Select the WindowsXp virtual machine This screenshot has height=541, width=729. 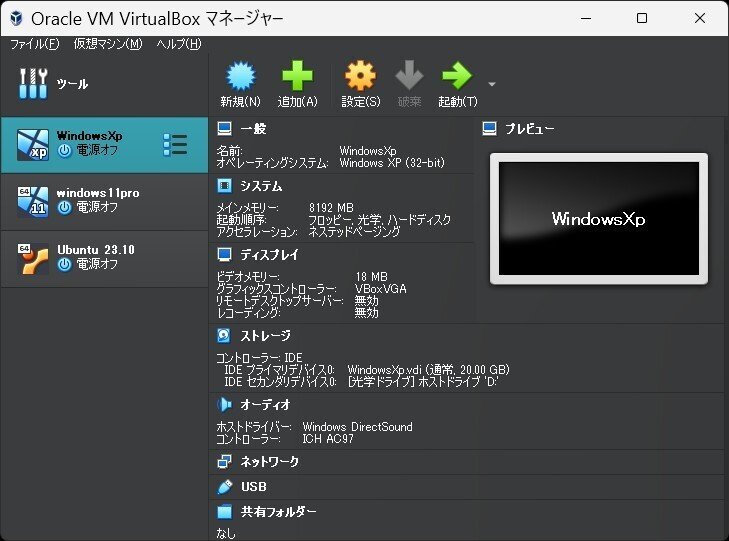pyautogui.click(x=105, y=145)
